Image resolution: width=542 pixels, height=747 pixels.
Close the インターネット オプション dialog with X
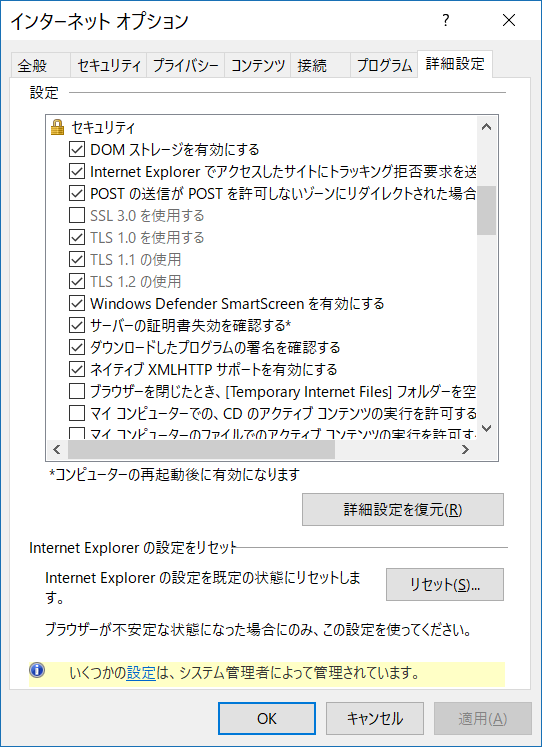point(509,20)
